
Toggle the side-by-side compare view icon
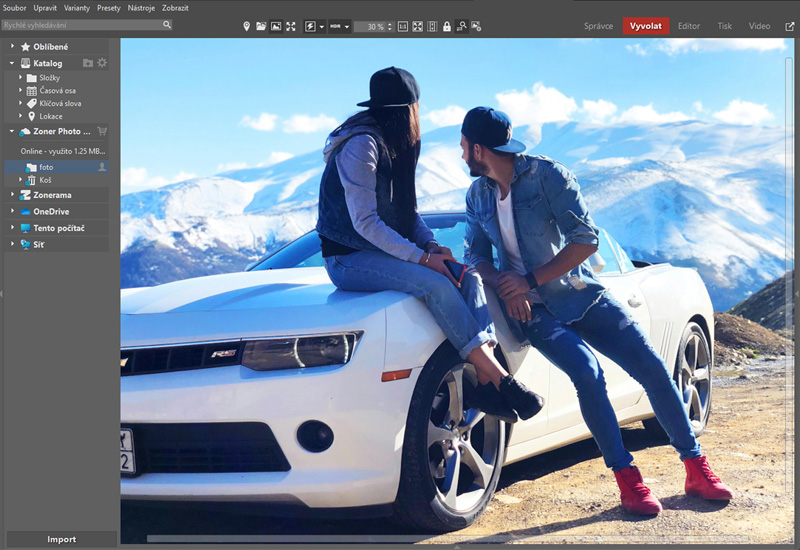[x=432, y=26]
